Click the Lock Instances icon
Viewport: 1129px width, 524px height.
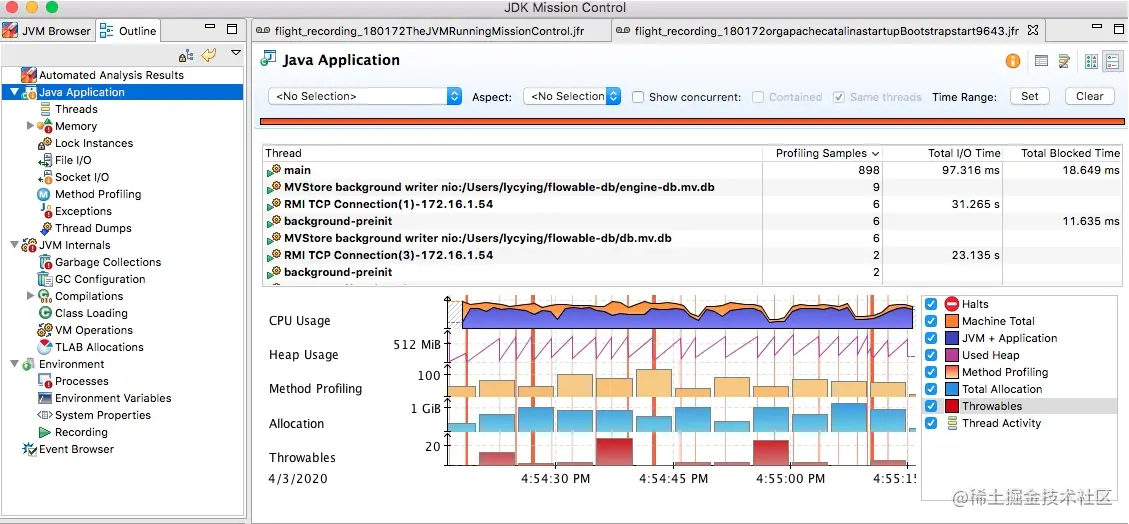[x=45, y=143]
